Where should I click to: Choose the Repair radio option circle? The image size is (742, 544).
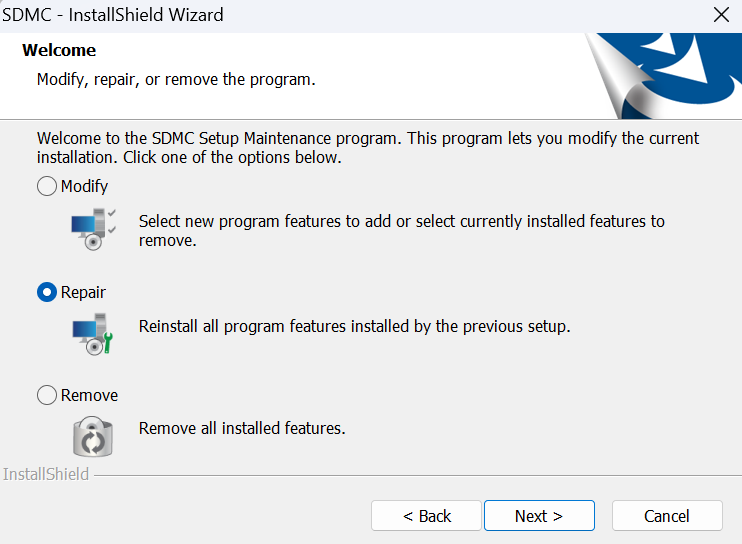point(47,292)
